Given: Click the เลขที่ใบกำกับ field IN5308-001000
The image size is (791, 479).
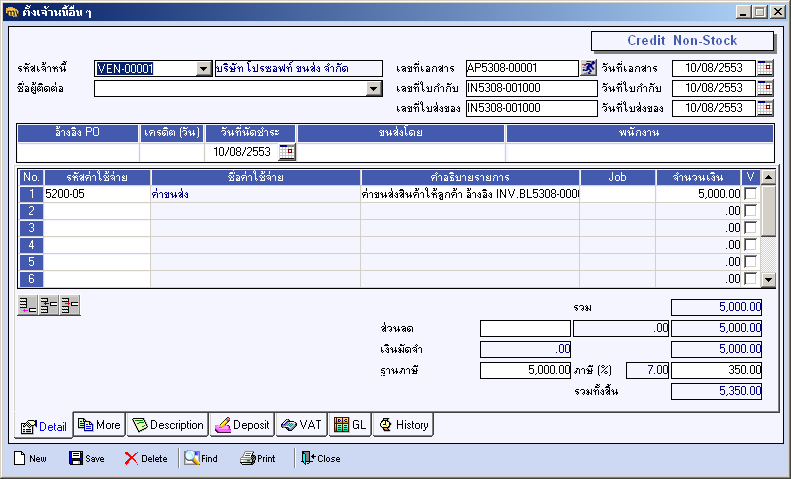Looking at the screenshot, I should point(532,88).
